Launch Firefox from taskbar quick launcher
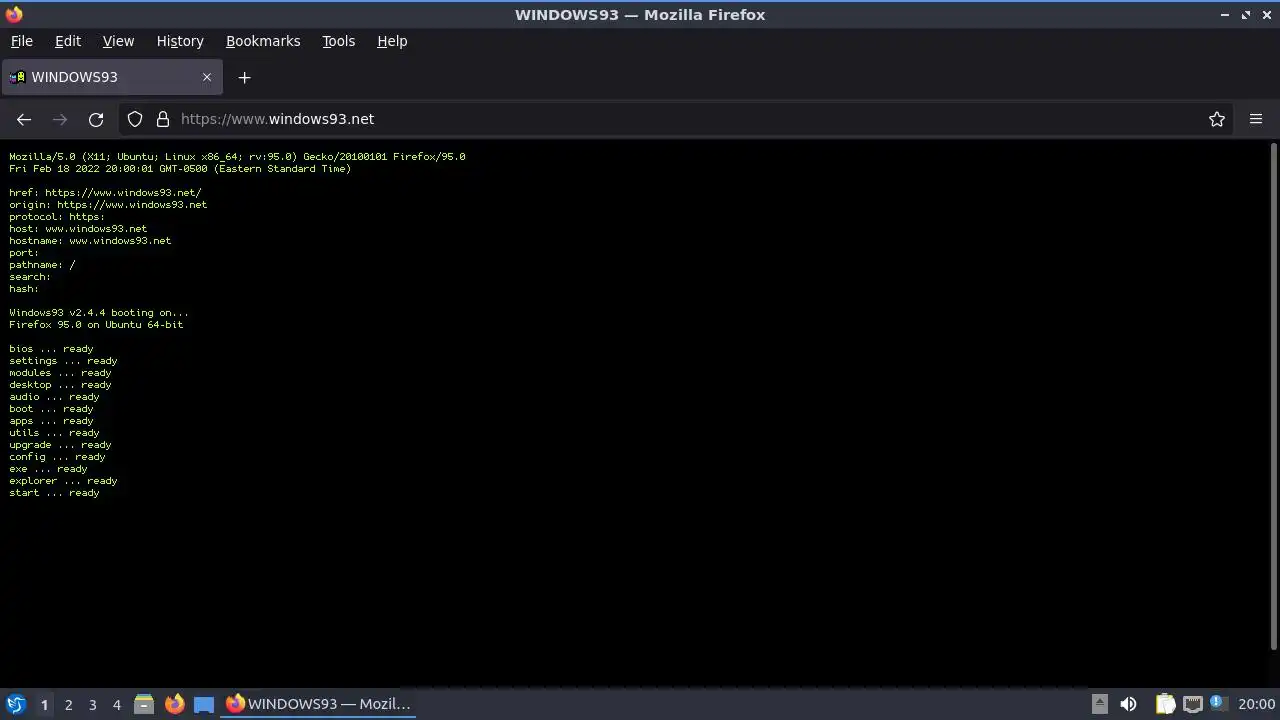The image size is (1280, 720). tap(174, 704)
